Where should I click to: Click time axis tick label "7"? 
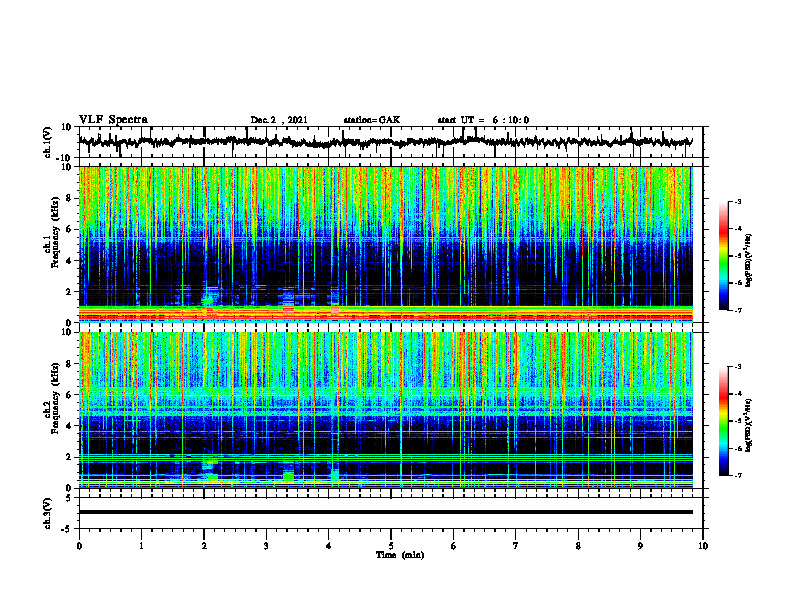(516, 546)
